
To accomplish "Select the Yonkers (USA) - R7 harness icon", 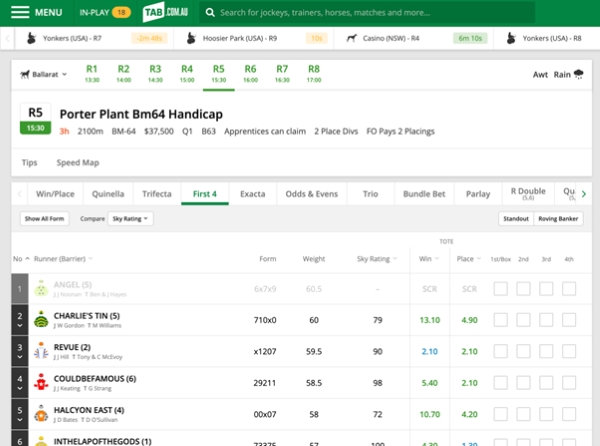I will [x=32, y=38].
